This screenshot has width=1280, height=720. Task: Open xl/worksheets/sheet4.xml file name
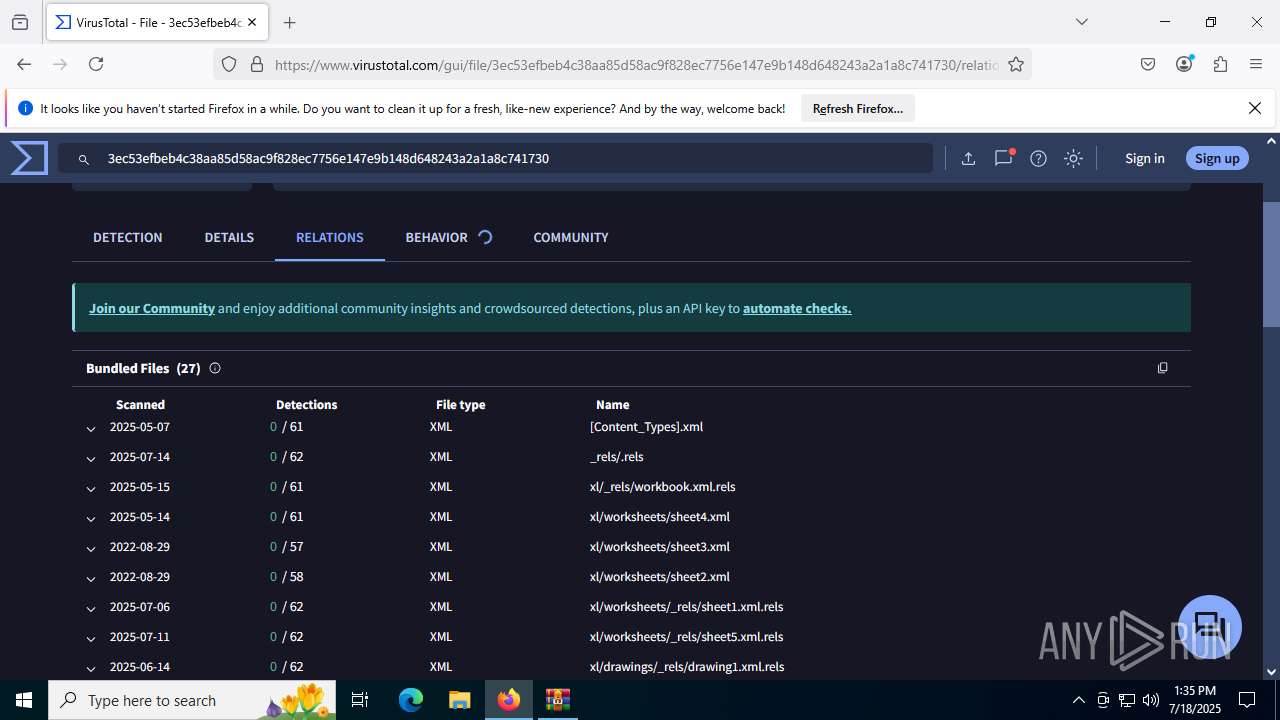(660, 517)
